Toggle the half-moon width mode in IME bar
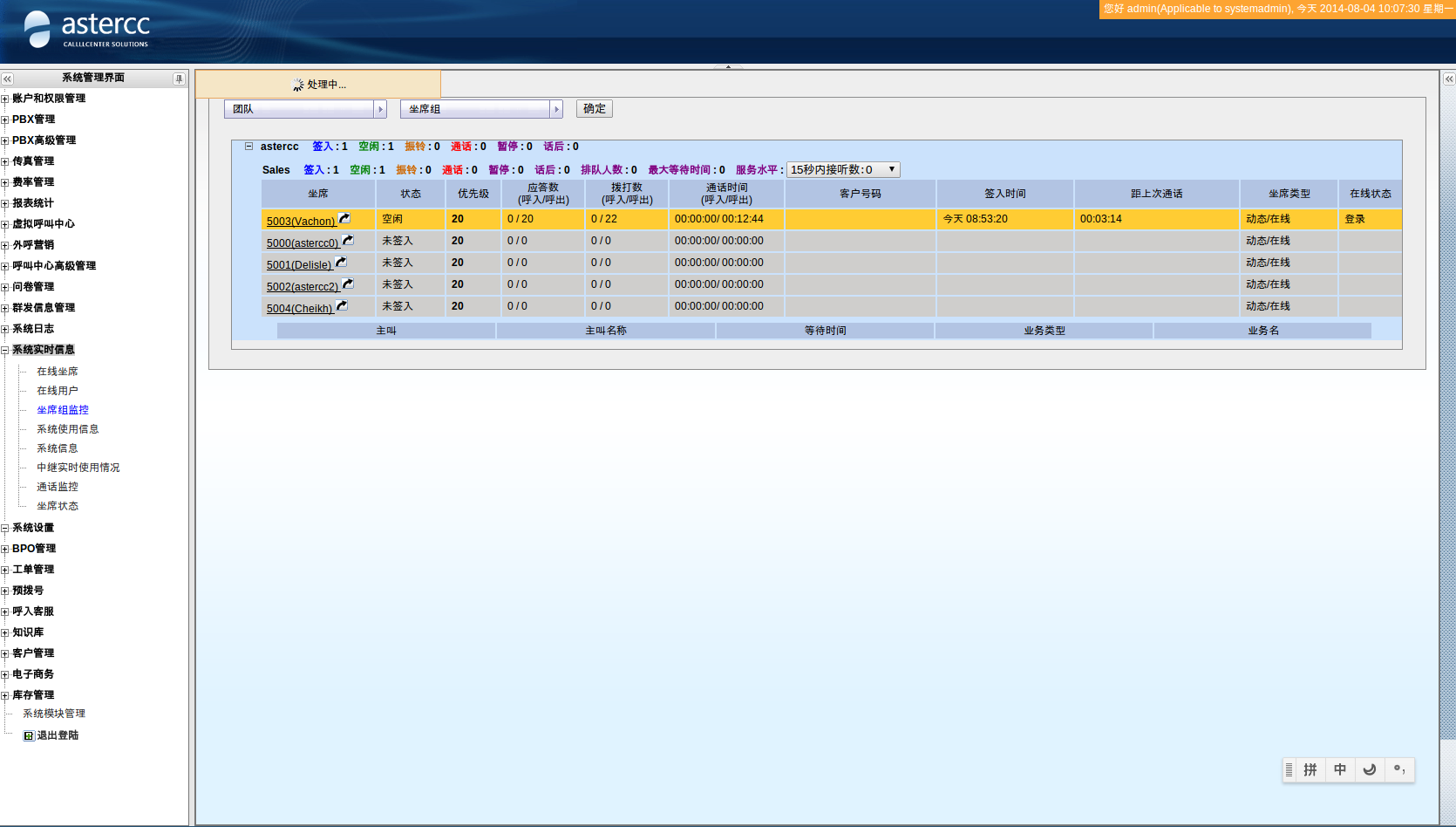 [1370, 769]
